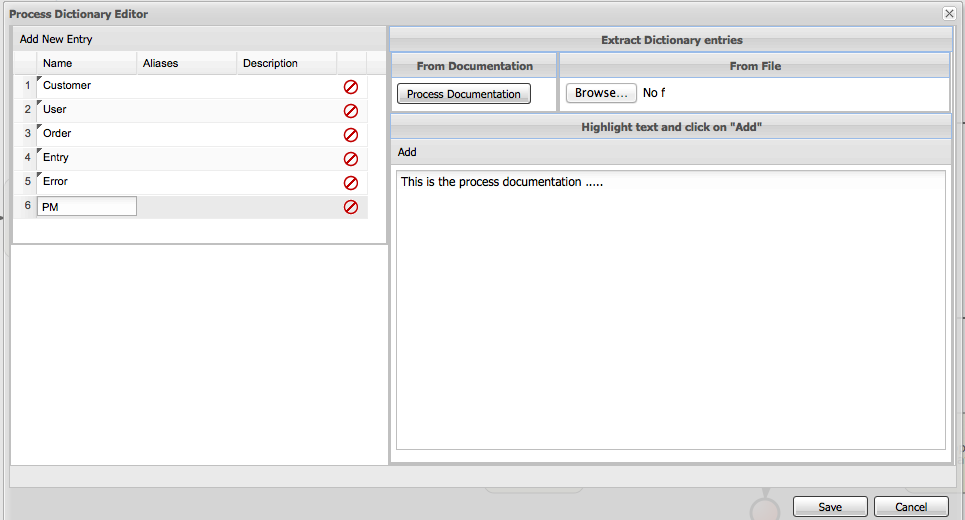The width and height of the screenshot is (965, 520).
Task: Focus the PM name input field
Action: (86, 207)
